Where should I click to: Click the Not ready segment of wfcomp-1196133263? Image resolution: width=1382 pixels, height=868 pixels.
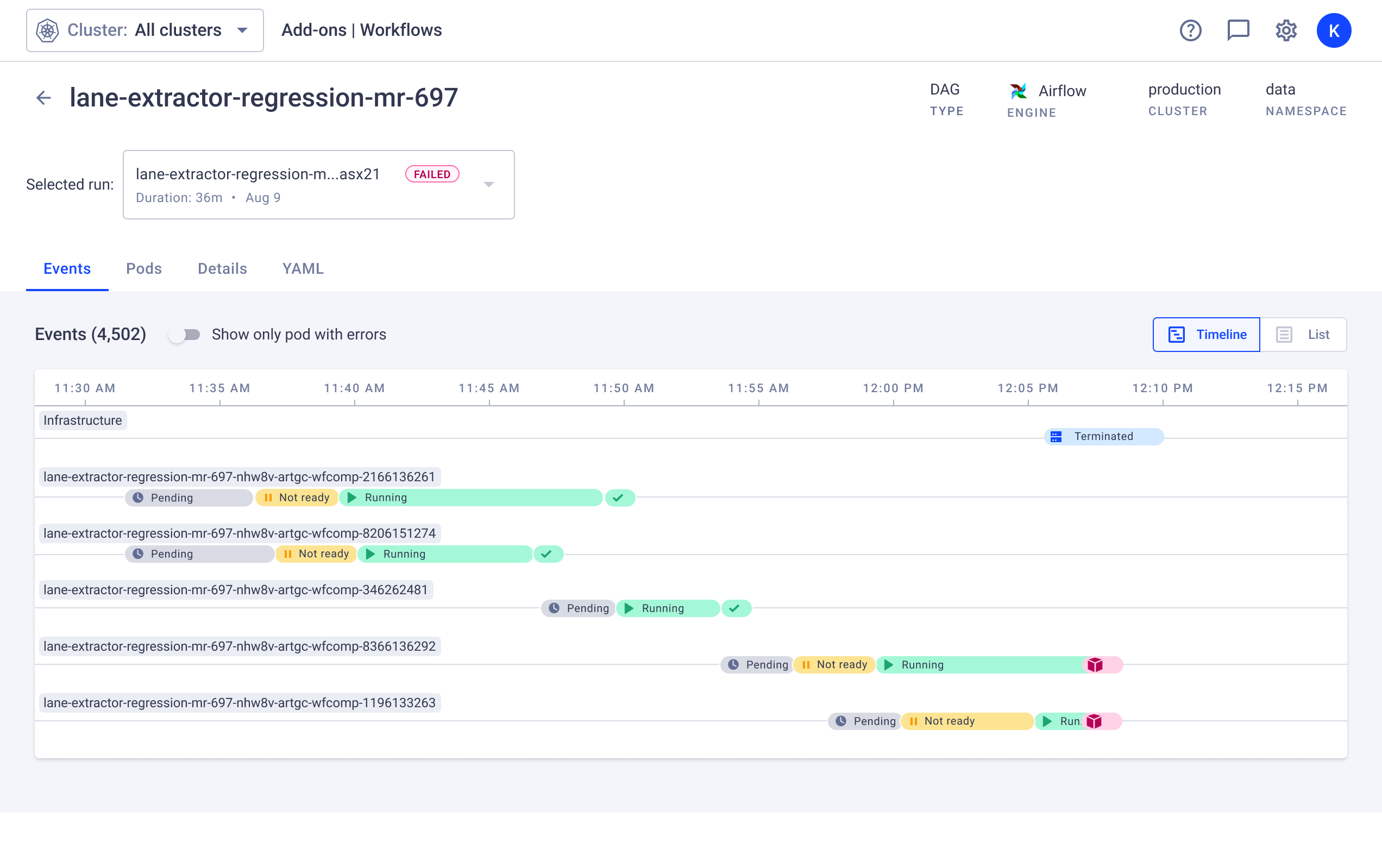coord(968,721)
